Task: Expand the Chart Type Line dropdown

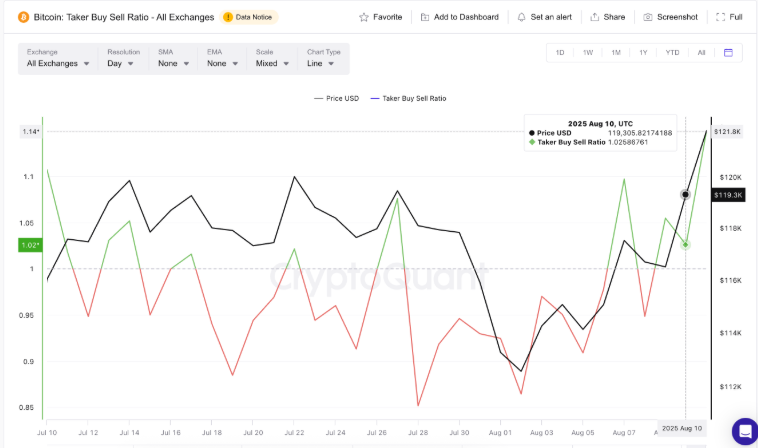Action: pos(323,63)
